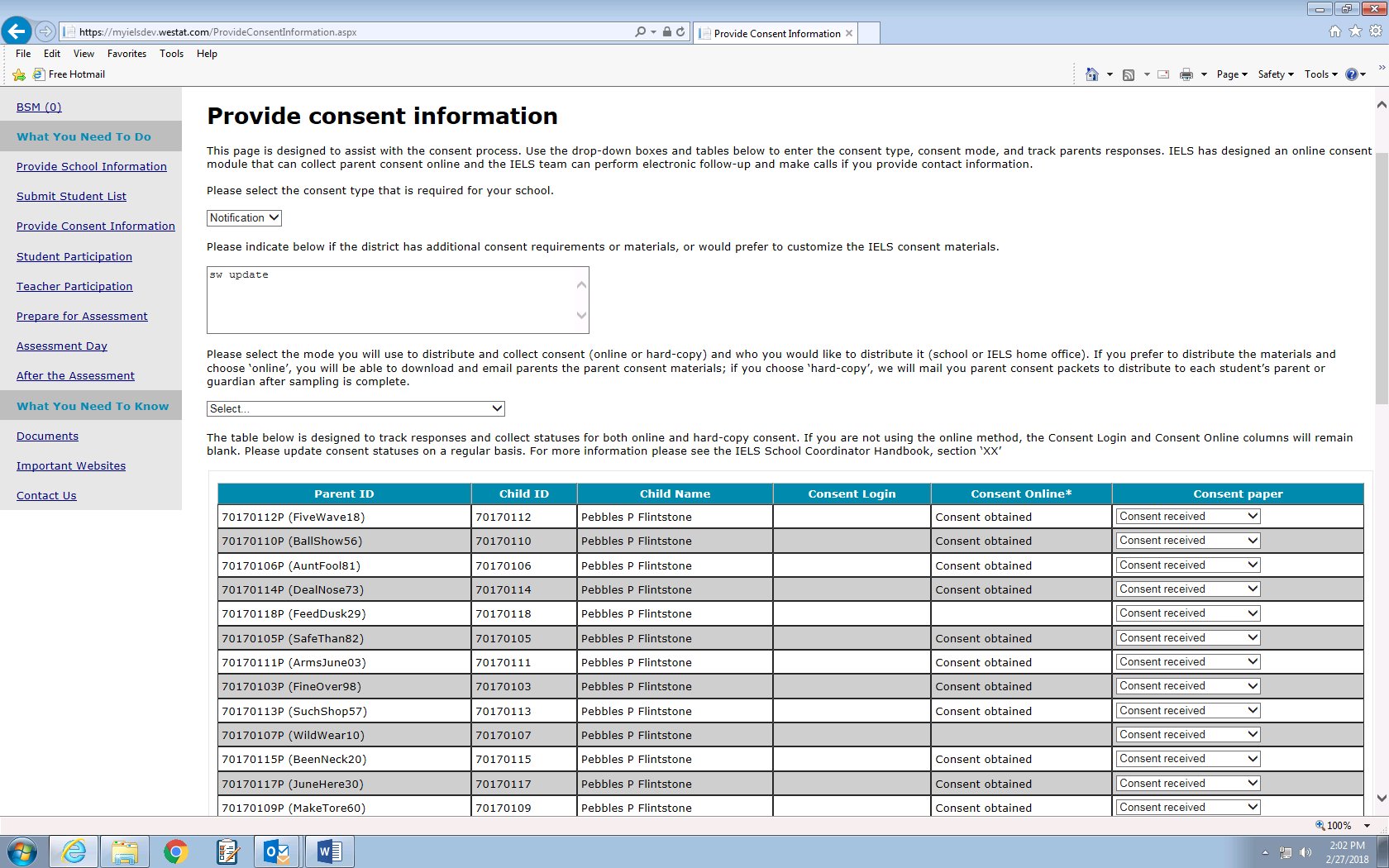Open the Edit menu
The width and height of the screenshot is (1389, 868).
[x=52, y=54]
